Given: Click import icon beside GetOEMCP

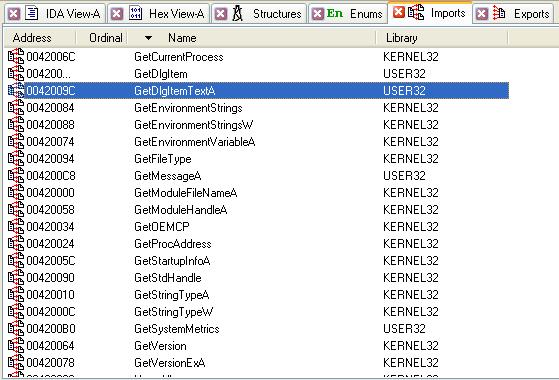Looking at the screenshot, I should pos(16,227).
